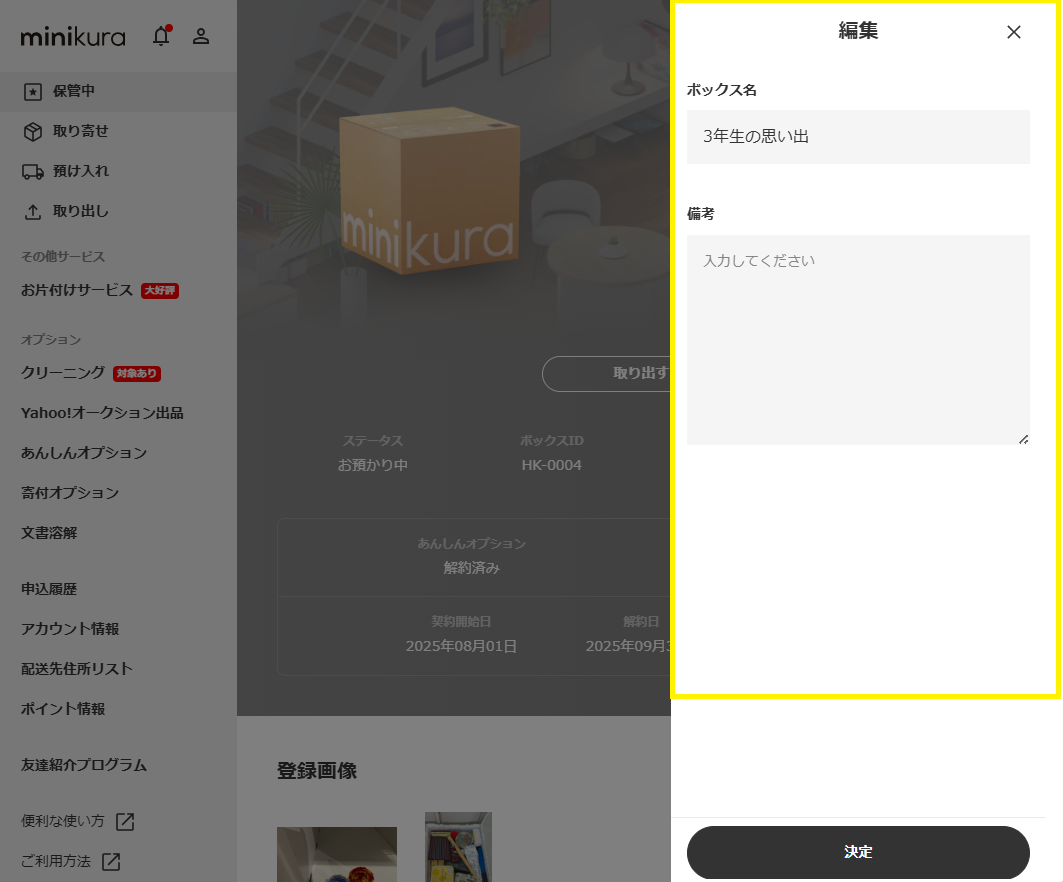Open 文書溶解 link
This screenshot has width=1063, height=882.
pyautogui.click(x=49, y=533)
